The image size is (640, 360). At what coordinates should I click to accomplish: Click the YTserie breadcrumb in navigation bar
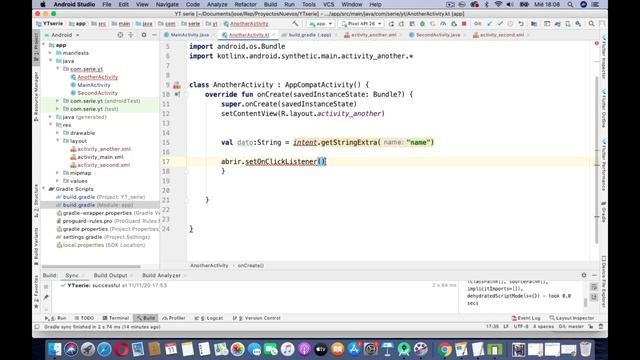[x=50, y=24]
